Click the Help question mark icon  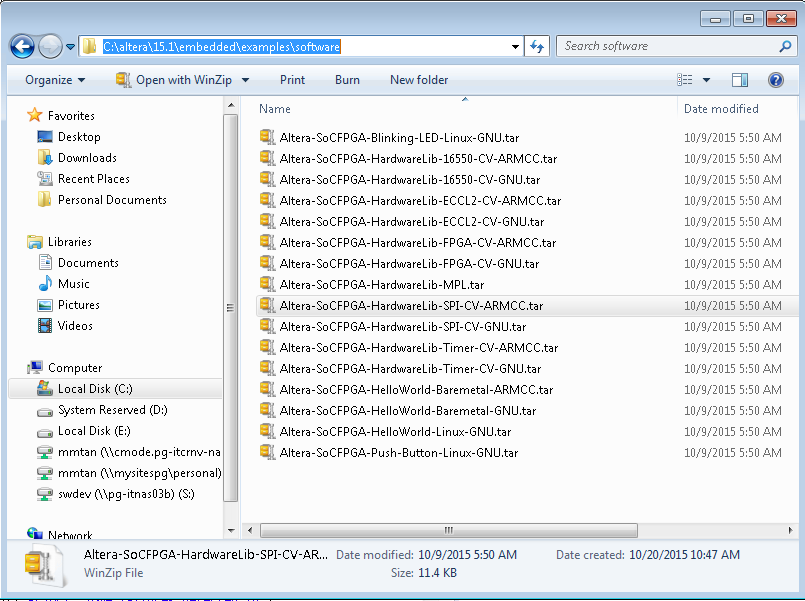point(775,80)
